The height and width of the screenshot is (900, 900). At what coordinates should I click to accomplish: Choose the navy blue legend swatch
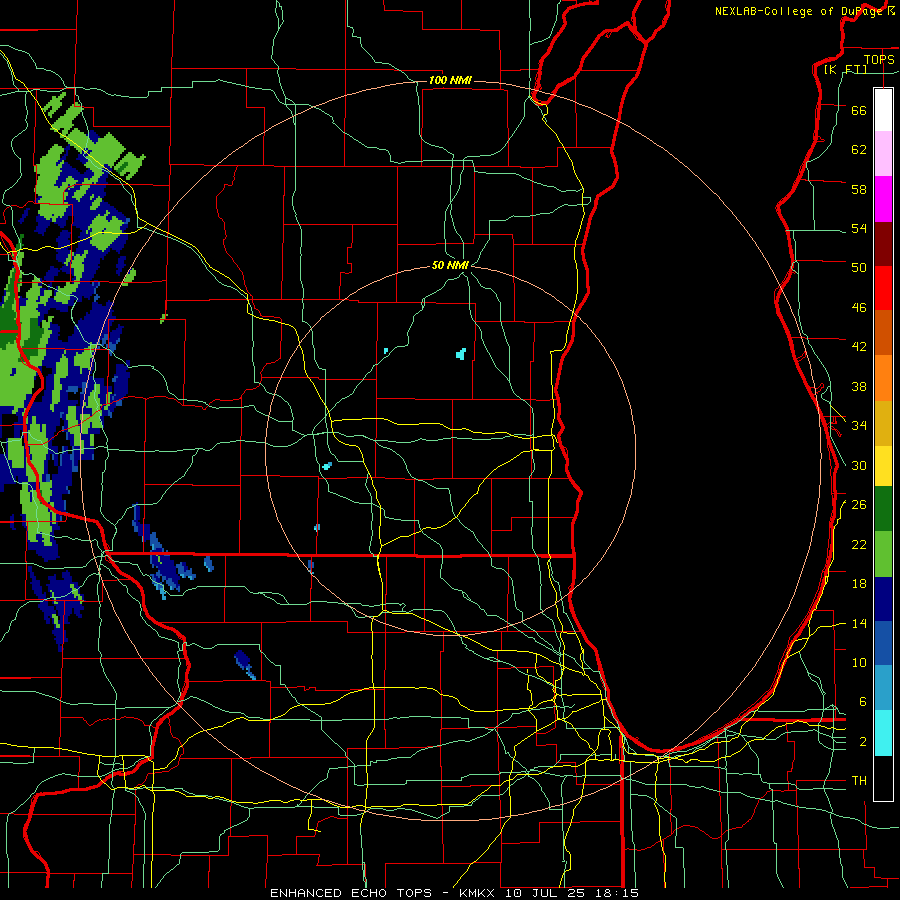883,599
